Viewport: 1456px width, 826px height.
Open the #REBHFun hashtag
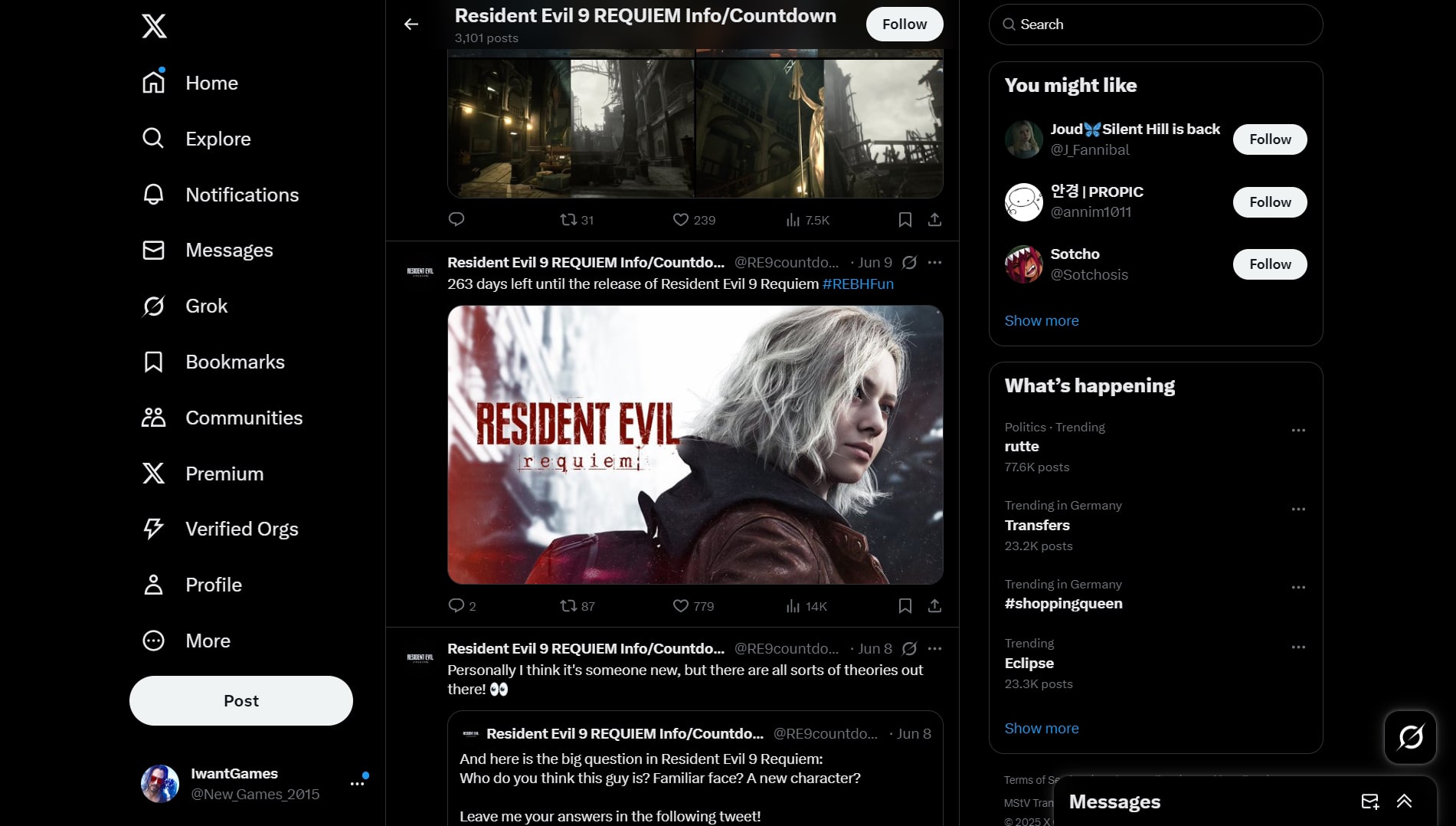click(x=858, y=284)
